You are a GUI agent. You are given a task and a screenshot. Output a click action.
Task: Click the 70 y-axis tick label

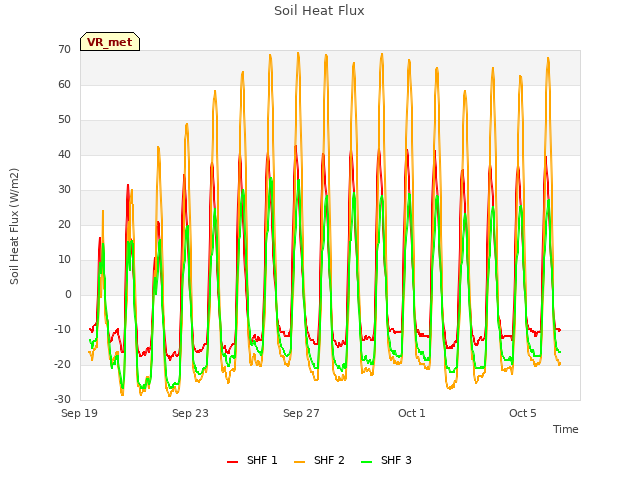(64, 50)
